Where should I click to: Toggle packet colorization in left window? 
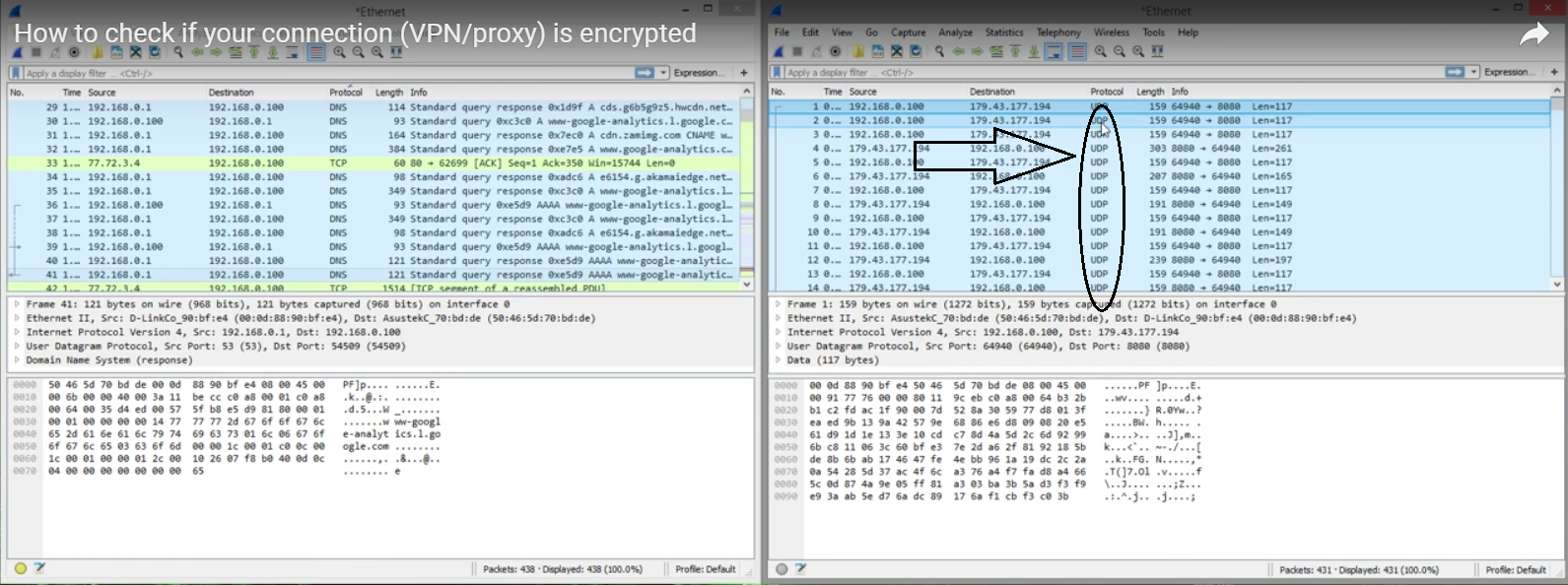(315, 52)
